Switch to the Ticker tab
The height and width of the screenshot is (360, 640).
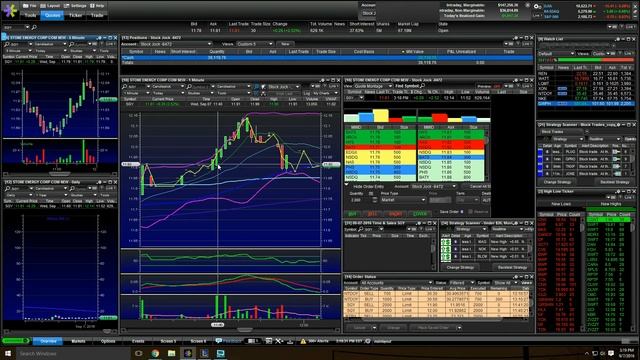coord(76,15)
